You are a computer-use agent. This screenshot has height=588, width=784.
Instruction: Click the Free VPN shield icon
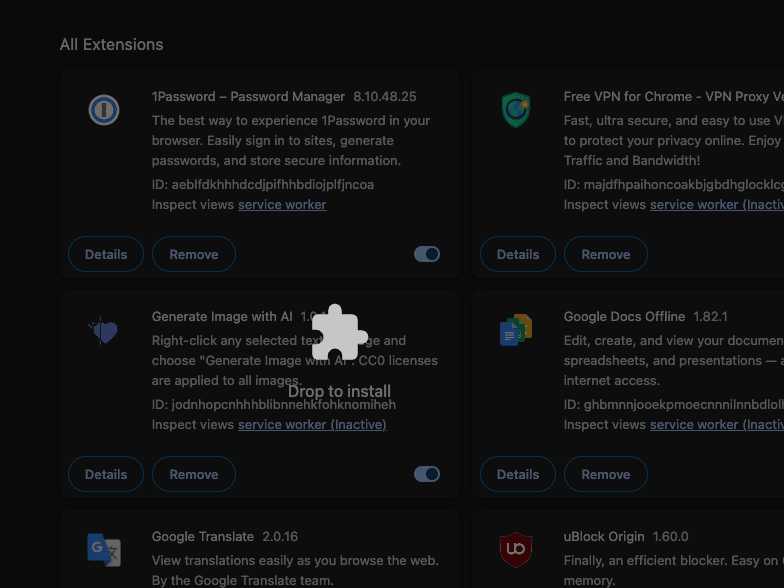pos(516,110)
